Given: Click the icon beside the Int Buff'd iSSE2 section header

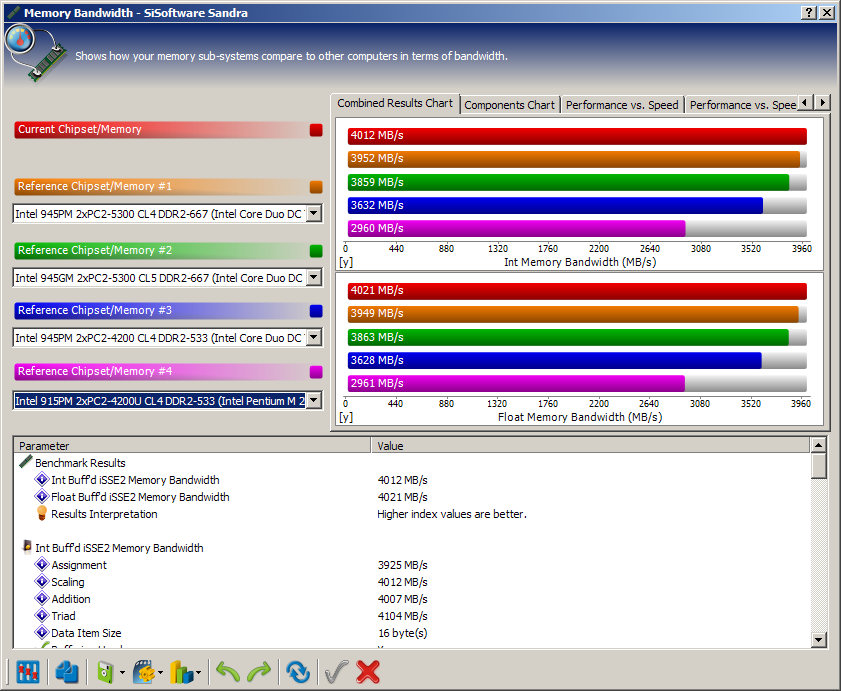Looking at the screenshot, I should [26, 547].
